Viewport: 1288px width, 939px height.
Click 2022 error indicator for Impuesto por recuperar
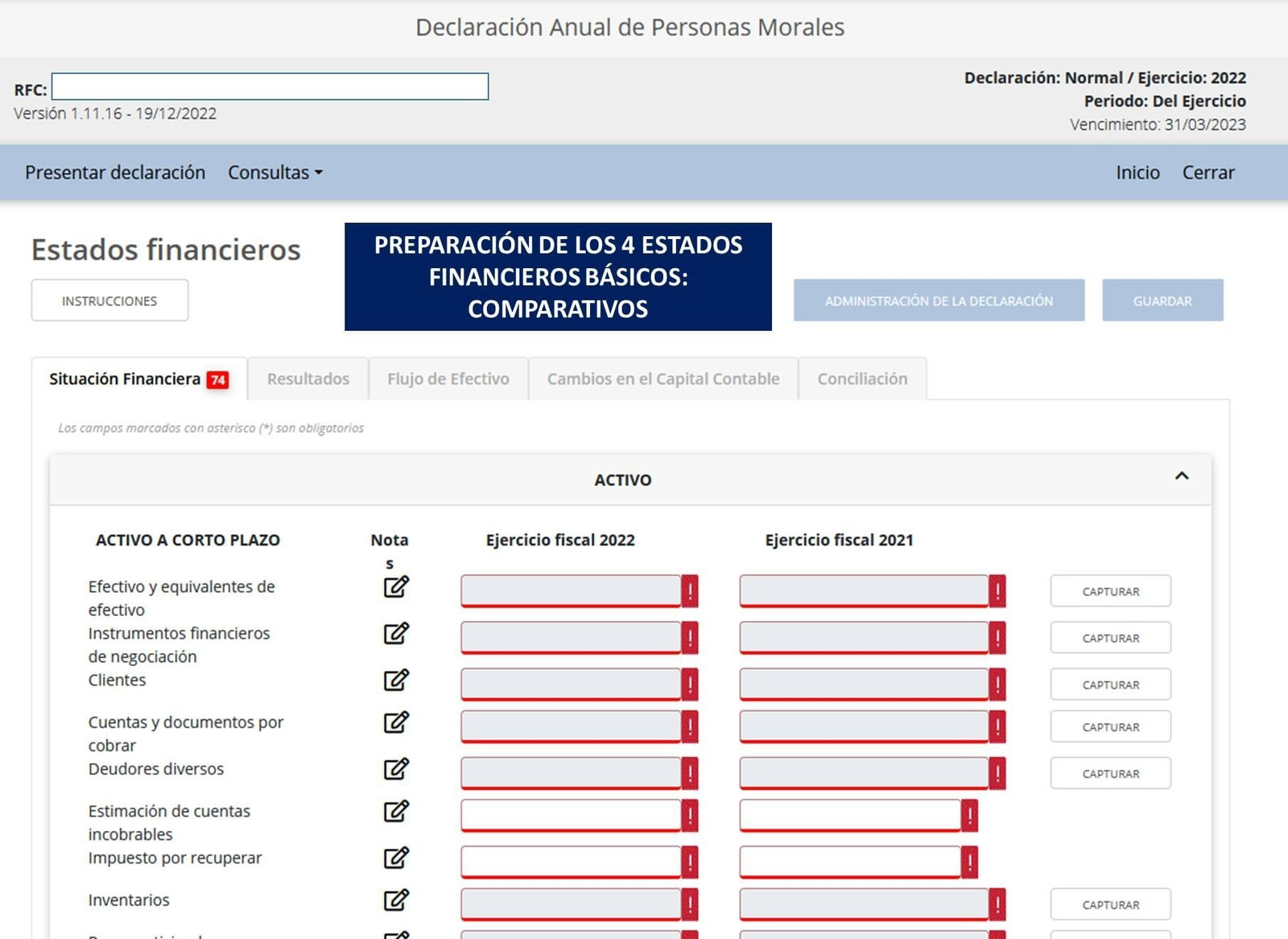click(690, 862)
